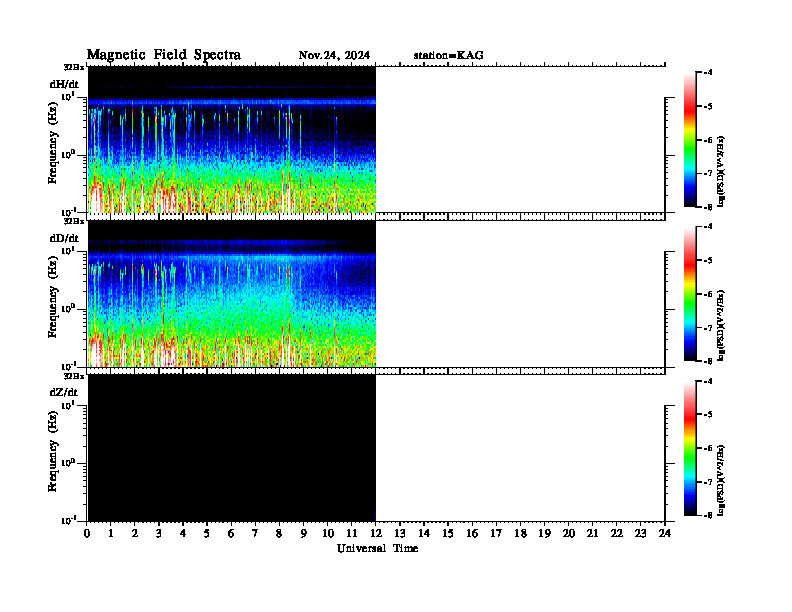Click the dD/dt spectrogram plot

pos(232,294)
